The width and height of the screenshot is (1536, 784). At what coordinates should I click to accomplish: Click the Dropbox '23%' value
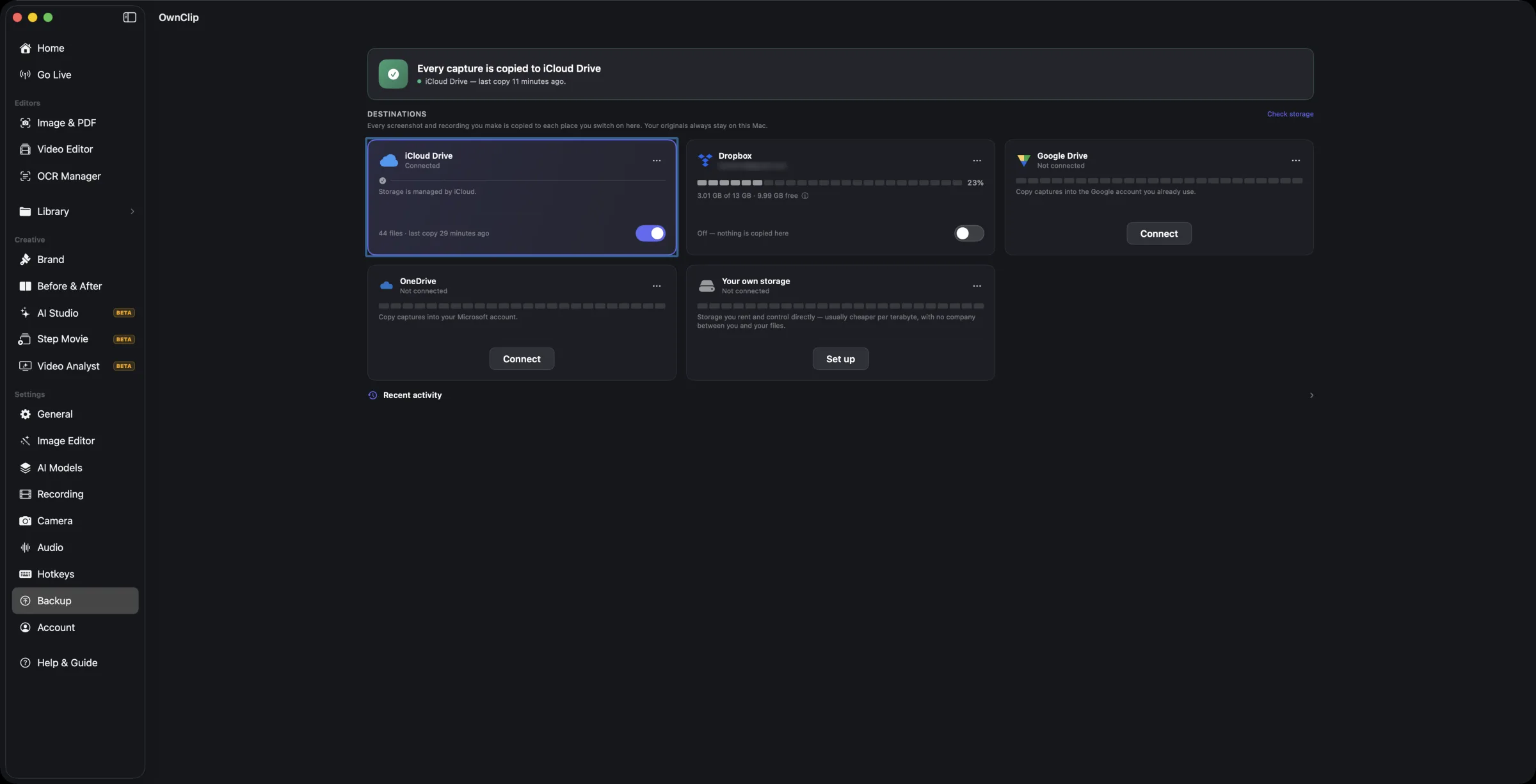click(x=975, y=183)
